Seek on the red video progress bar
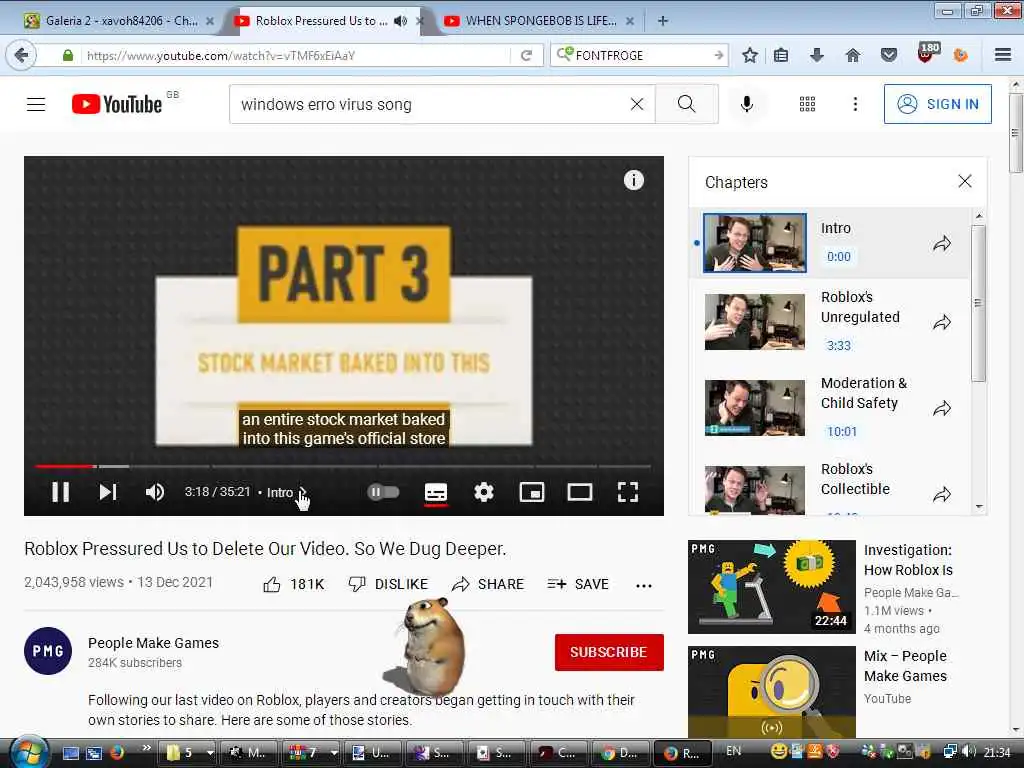This screenshot has height=768, width=1024. [65, 466]
